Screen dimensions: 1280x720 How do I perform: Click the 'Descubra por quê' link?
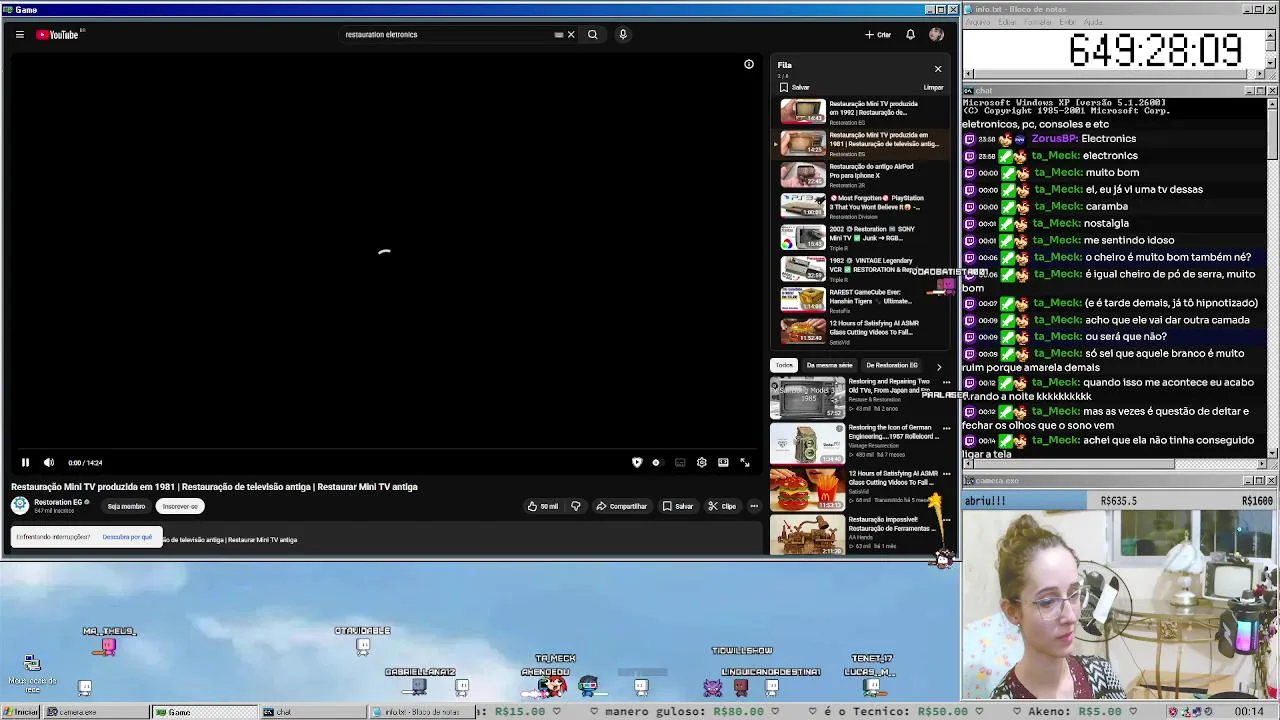(x=127, y=538)
